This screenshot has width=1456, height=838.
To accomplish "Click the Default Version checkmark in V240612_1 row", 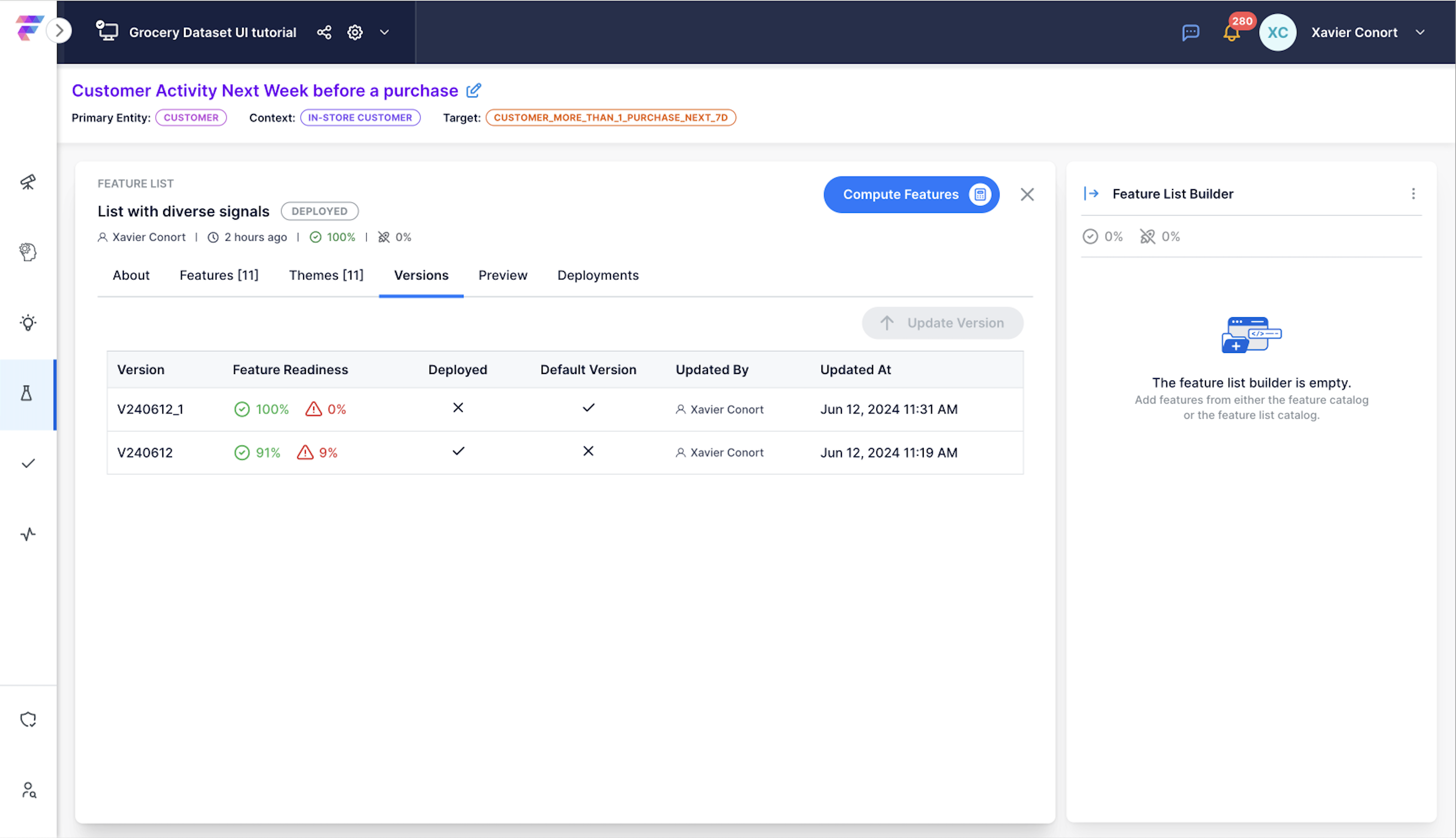I will [588, 407].
